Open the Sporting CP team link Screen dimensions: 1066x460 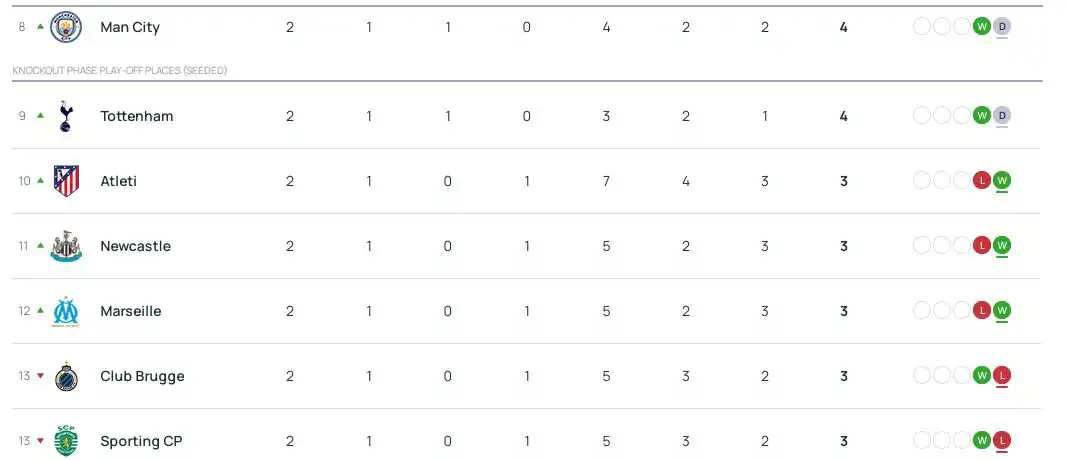(141, 441)
